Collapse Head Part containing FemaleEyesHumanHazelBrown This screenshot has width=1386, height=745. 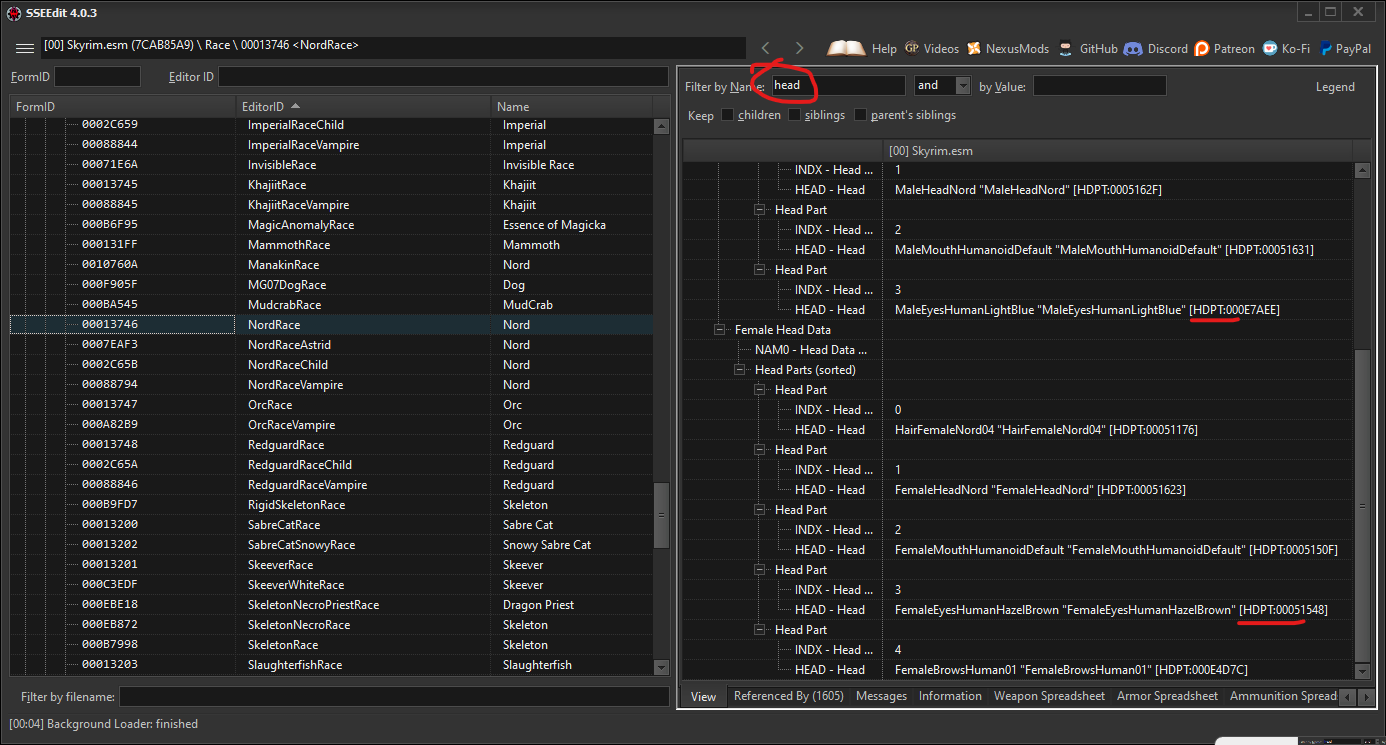760,569
